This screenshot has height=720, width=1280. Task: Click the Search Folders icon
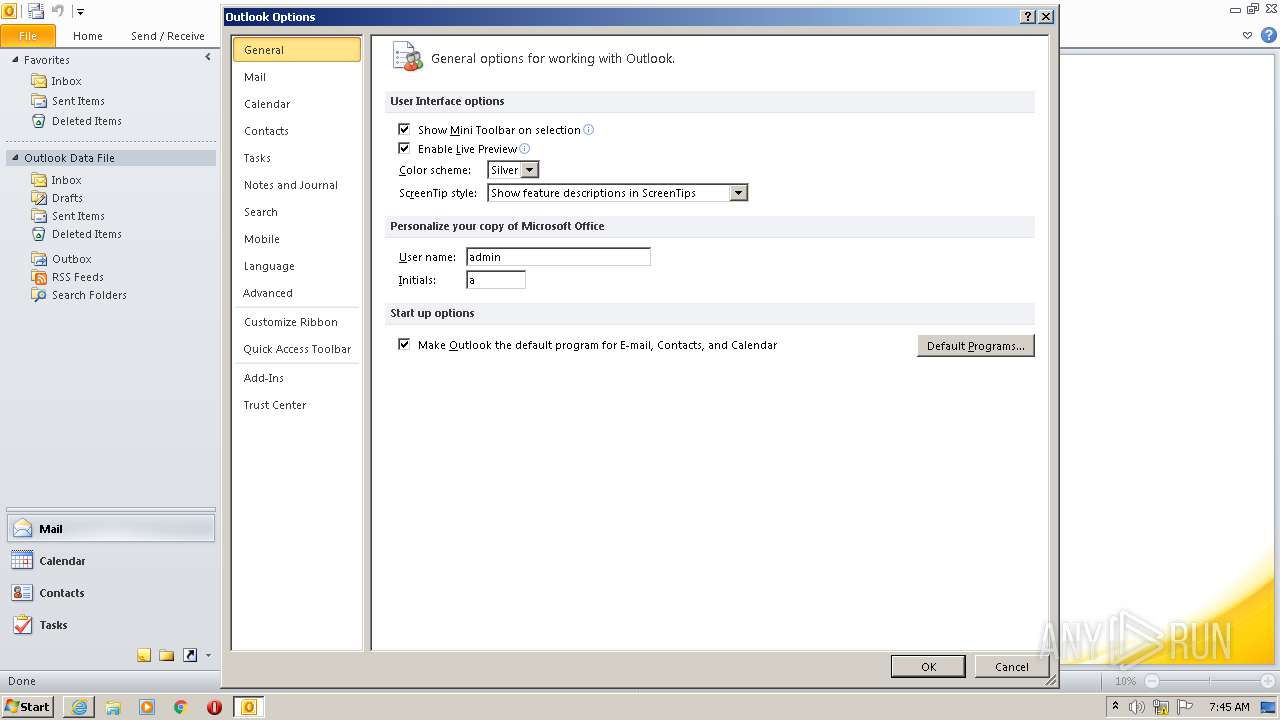click(39, 295)
